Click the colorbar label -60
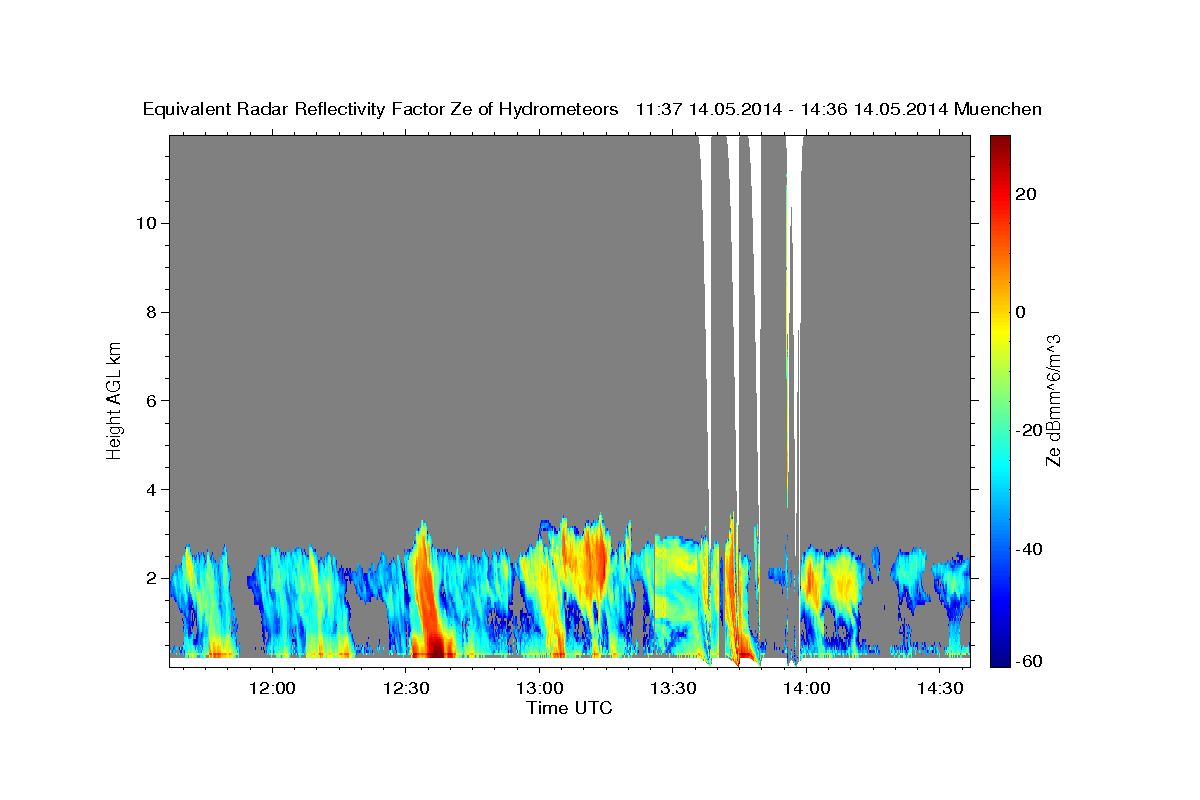 tap(1029, 661)
